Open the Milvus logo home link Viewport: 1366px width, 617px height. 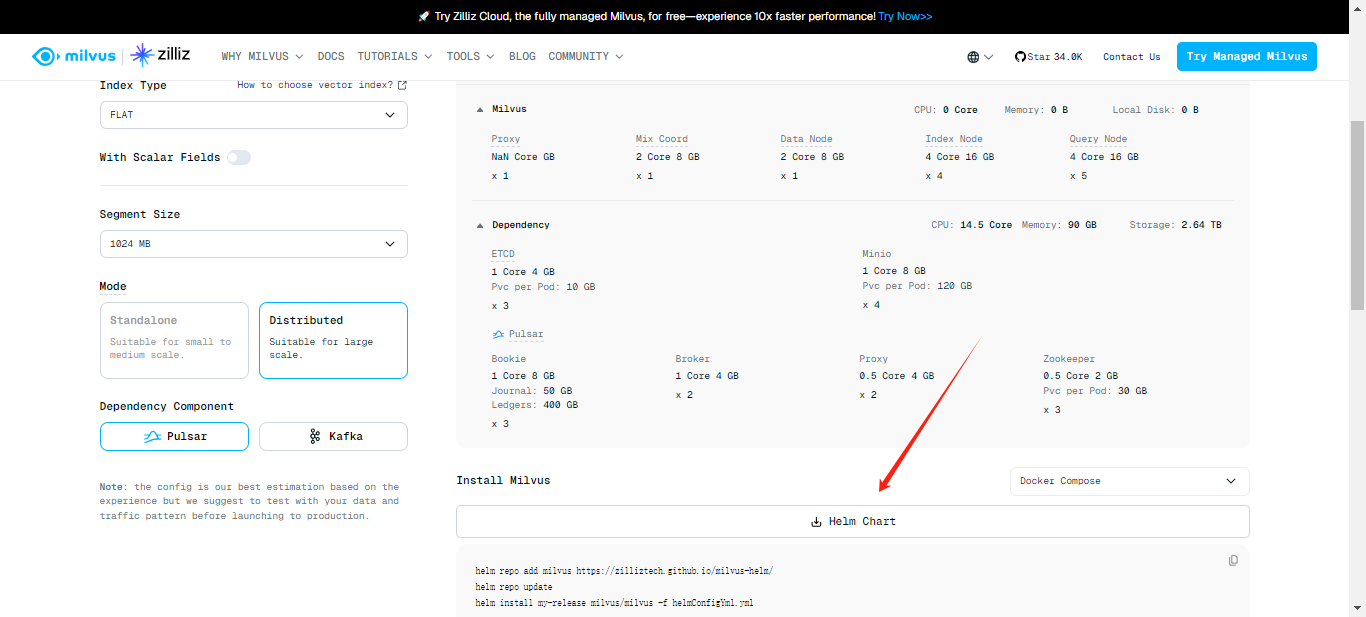73,56
